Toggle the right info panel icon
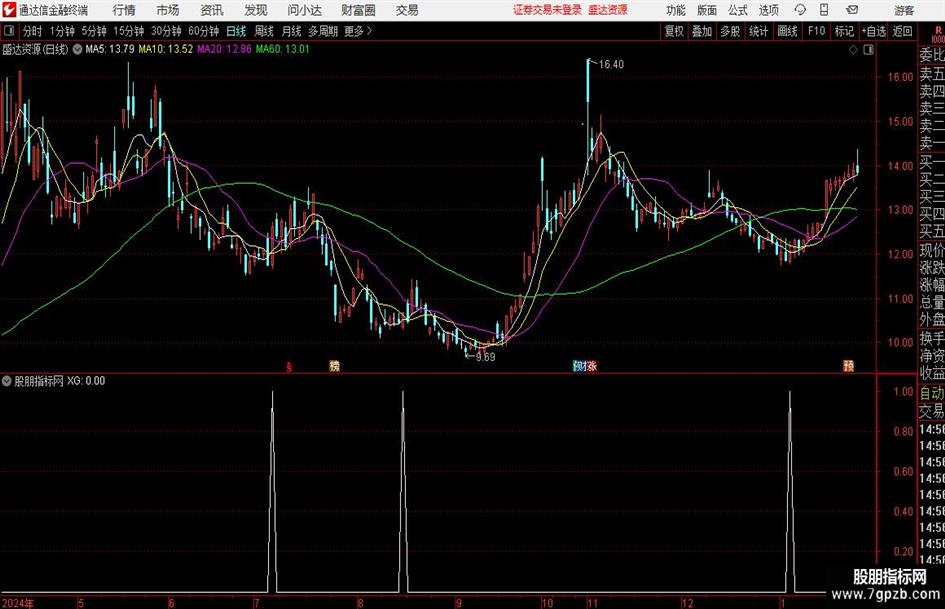 (868, 49)
